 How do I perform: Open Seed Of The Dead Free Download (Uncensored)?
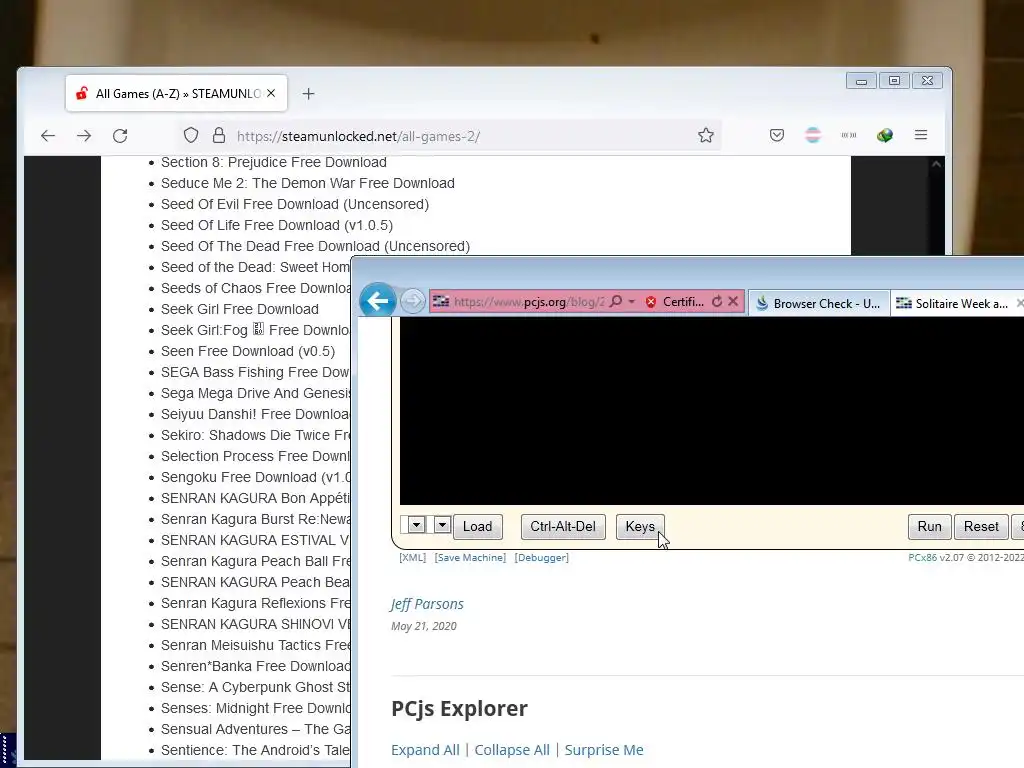pos(315,246)
